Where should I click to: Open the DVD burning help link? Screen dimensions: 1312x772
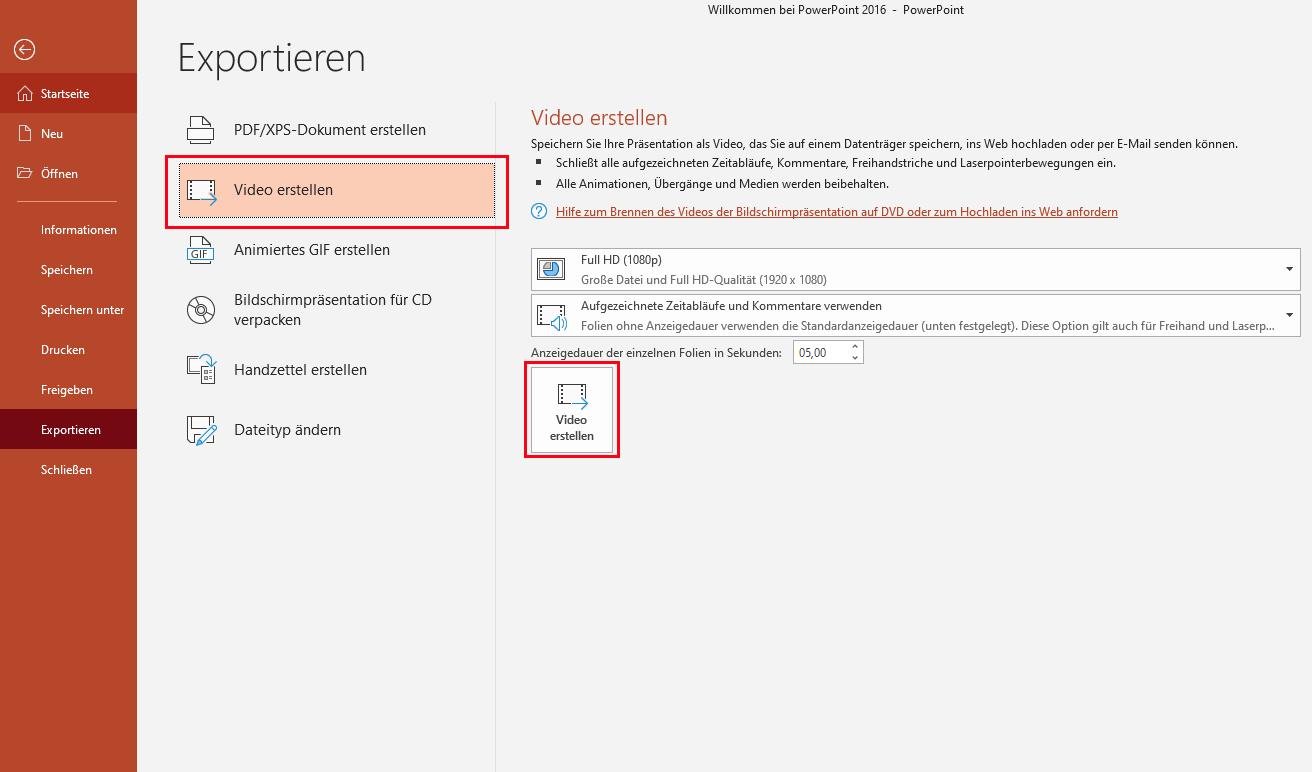coord(836,212)
